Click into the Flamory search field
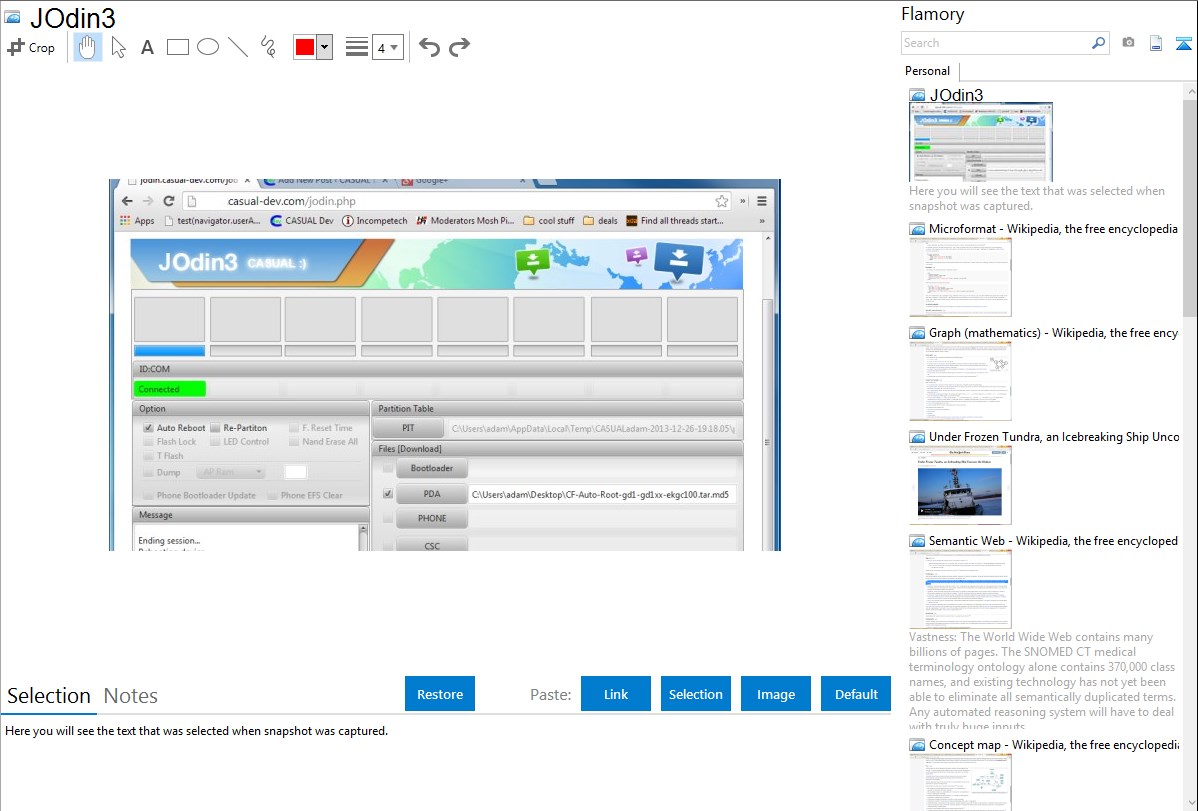The image size is (1198, 811). (x=996, y=43)
